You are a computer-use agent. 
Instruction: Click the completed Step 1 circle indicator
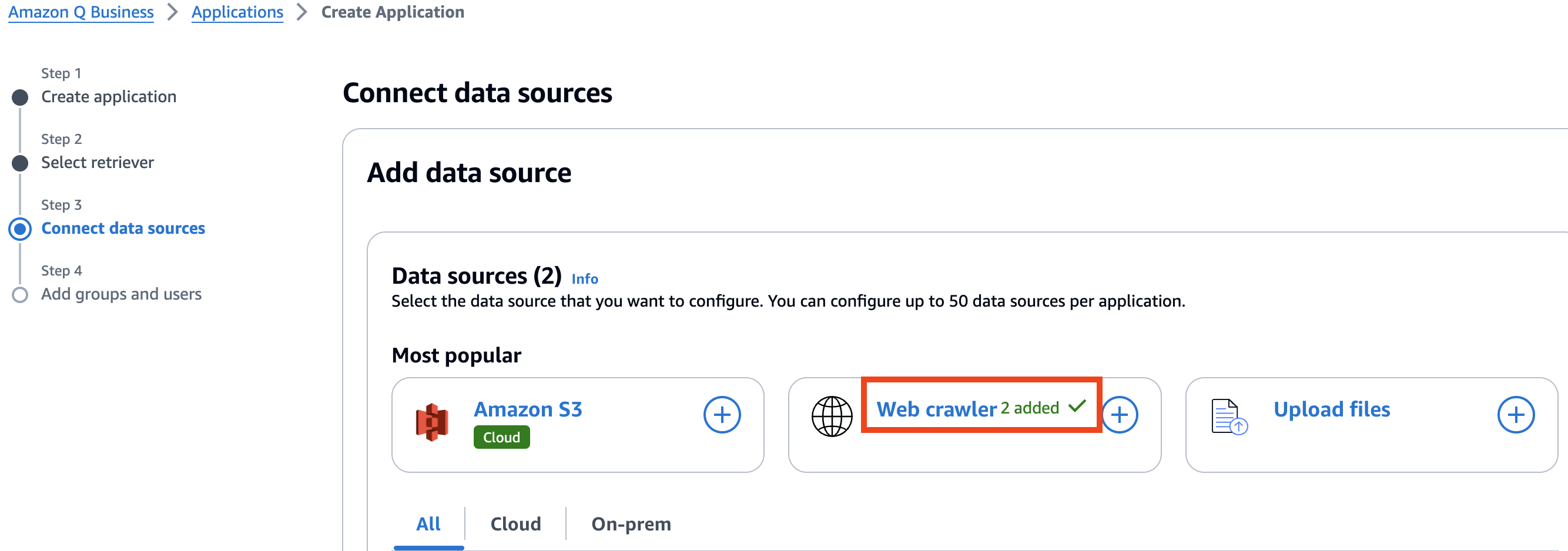coord(20,96)
